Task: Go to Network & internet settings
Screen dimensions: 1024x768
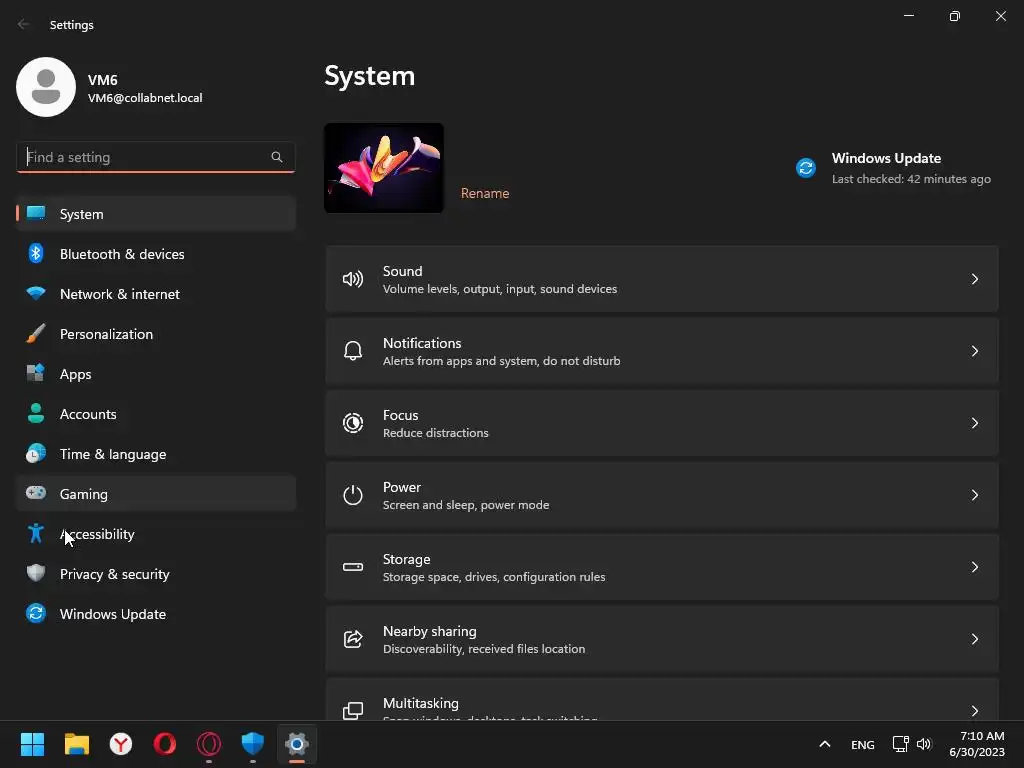Action: coord(156,293)
